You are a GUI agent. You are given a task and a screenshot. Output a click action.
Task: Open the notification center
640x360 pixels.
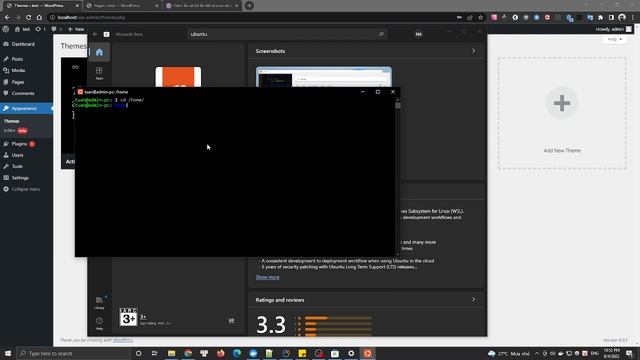click(630, 353)
